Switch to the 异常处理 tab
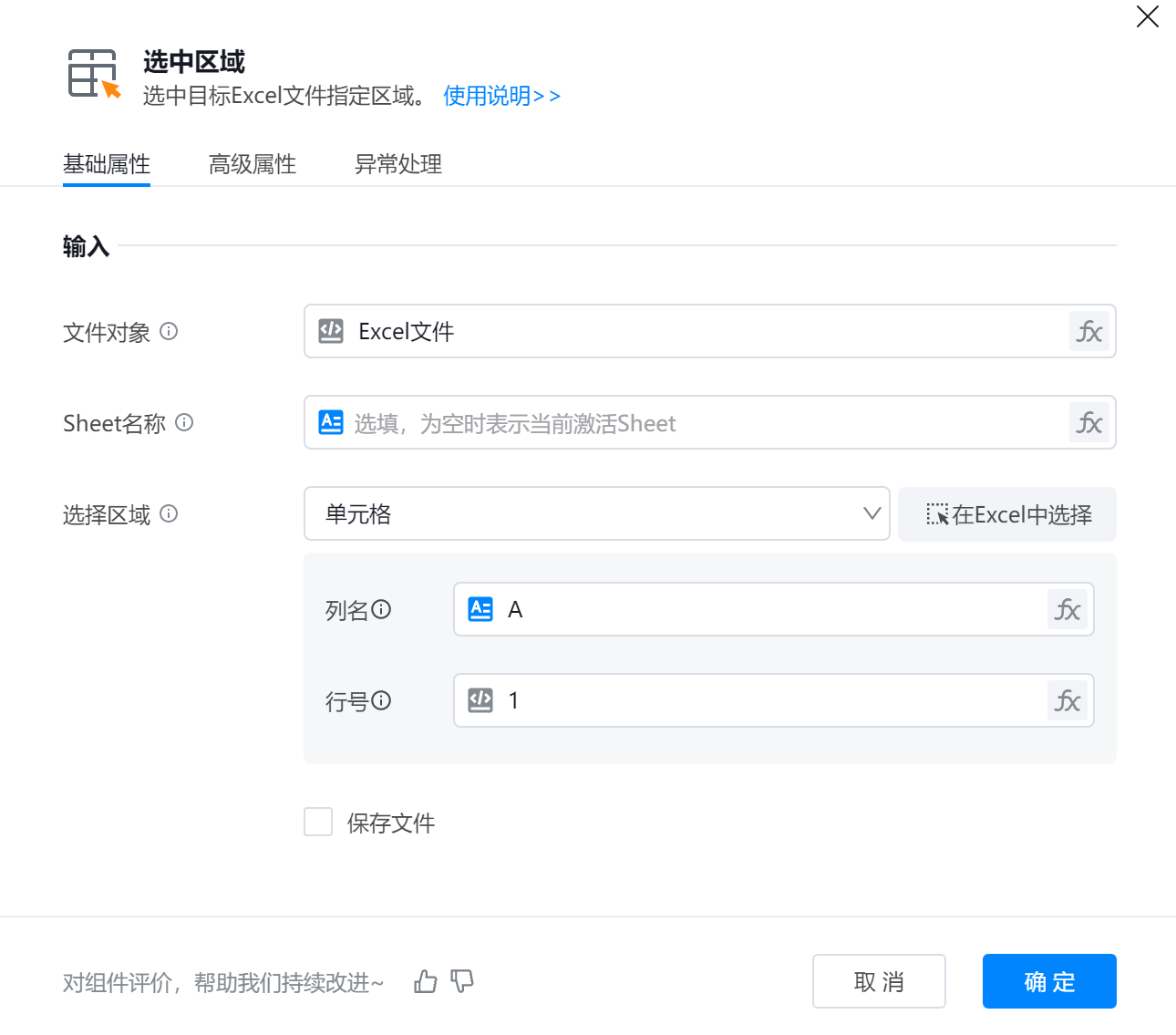This screenshot has width=1176, height=1035. click(398, 164)
